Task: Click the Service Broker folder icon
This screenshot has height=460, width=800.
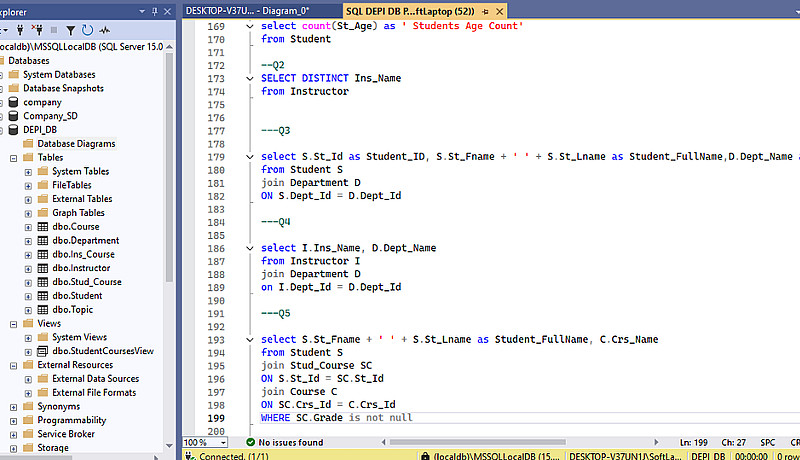Action: [29, 433]
